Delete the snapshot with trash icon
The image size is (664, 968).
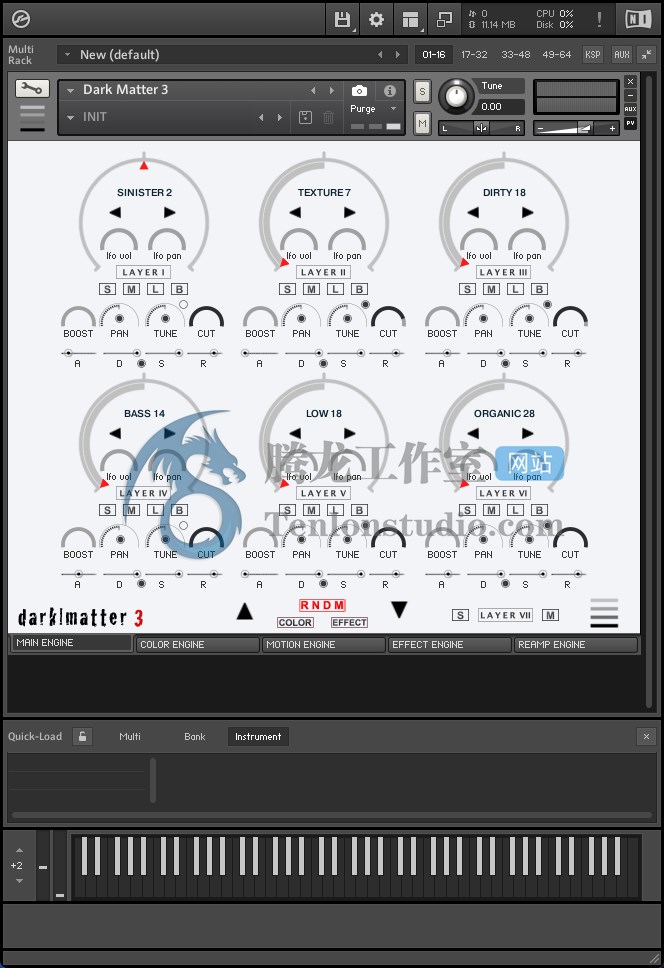coord(328,117)
